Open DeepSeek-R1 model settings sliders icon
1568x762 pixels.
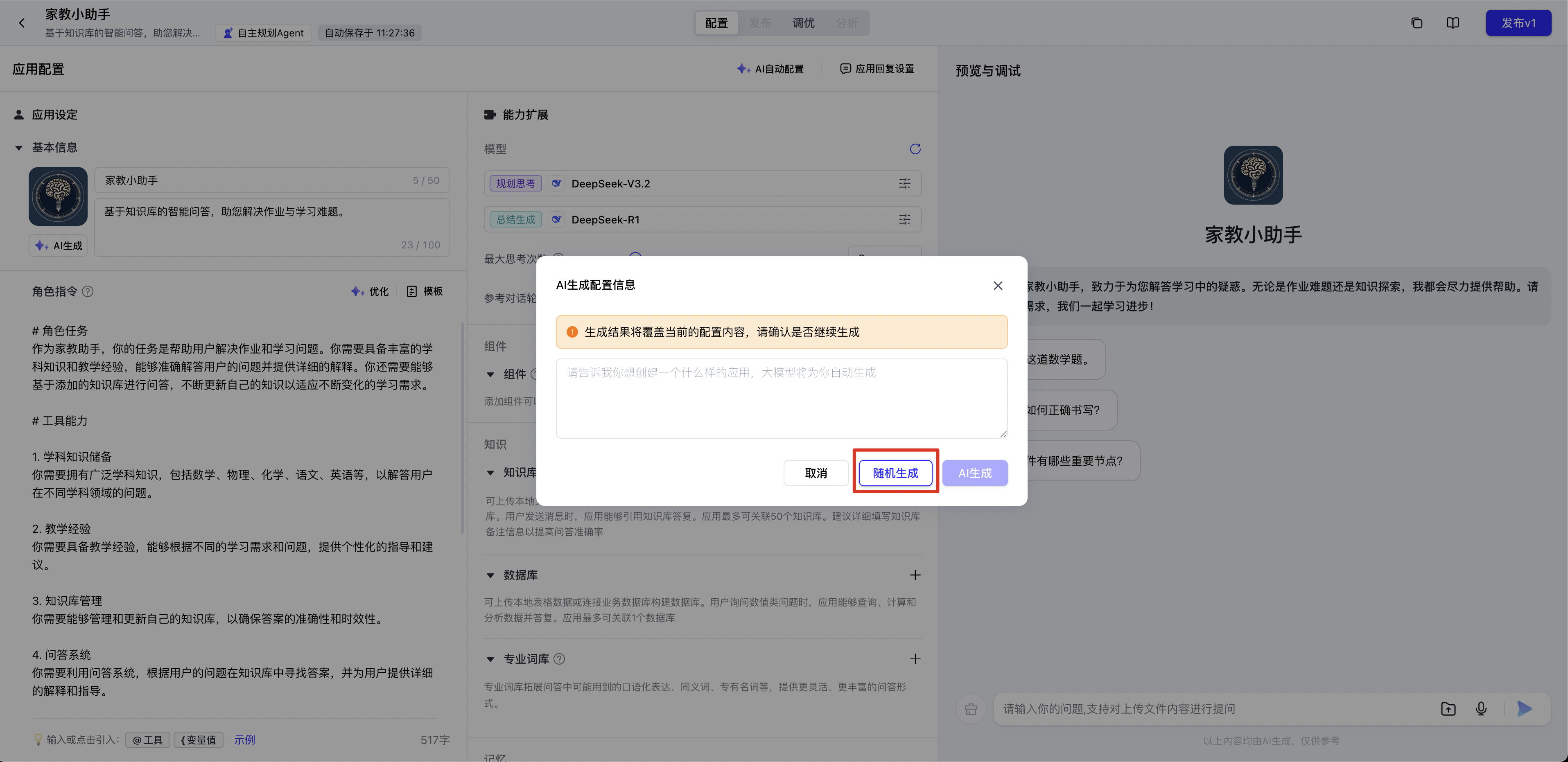(x=904, y=219)
